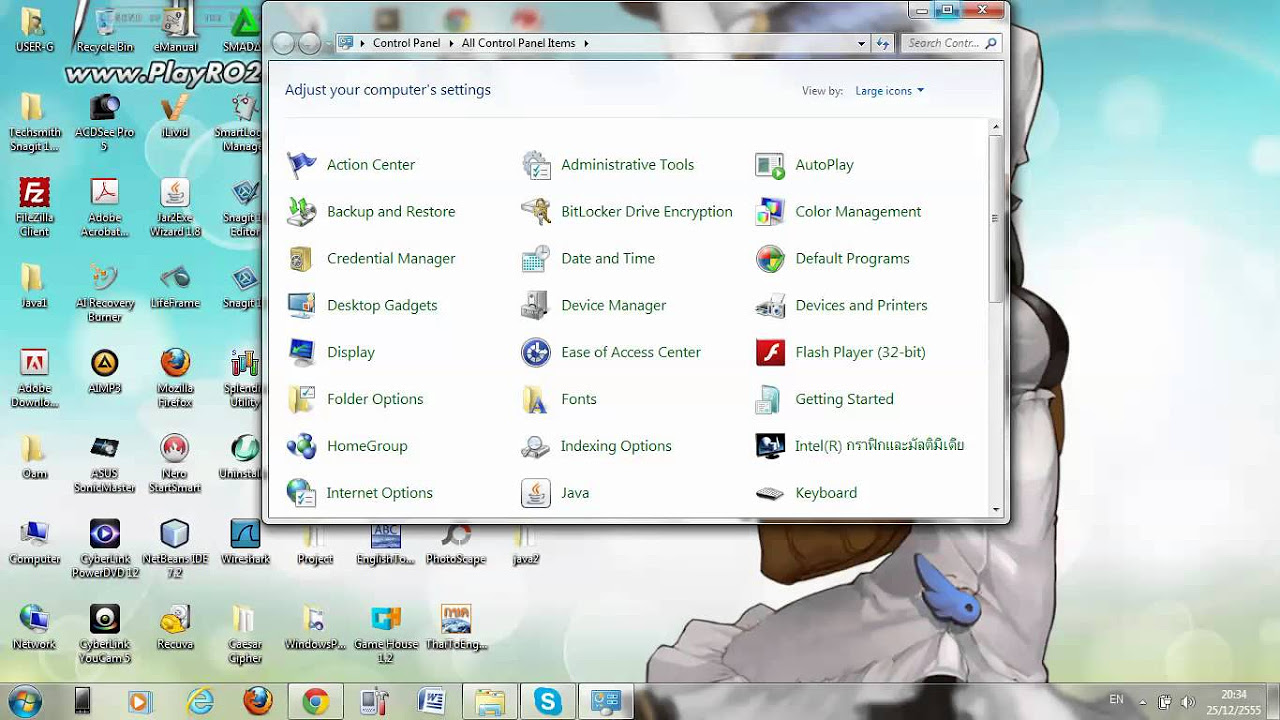Open Default Programs icon
Viewport: 1280px width, 720px height.
(770, 259)
